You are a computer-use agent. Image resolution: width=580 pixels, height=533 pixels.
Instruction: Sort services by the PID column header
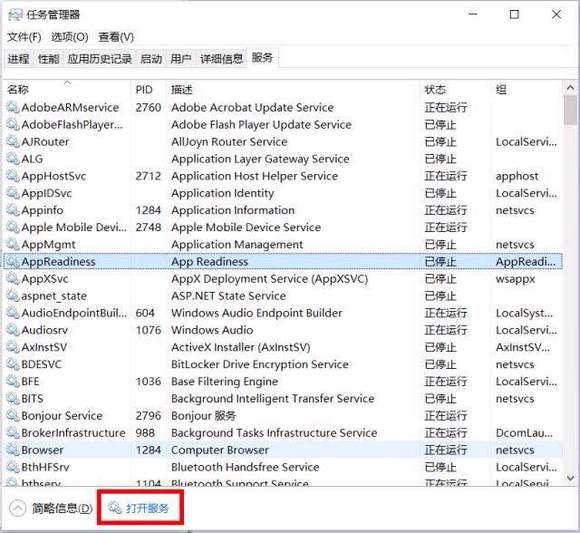(x=144, y=90)
